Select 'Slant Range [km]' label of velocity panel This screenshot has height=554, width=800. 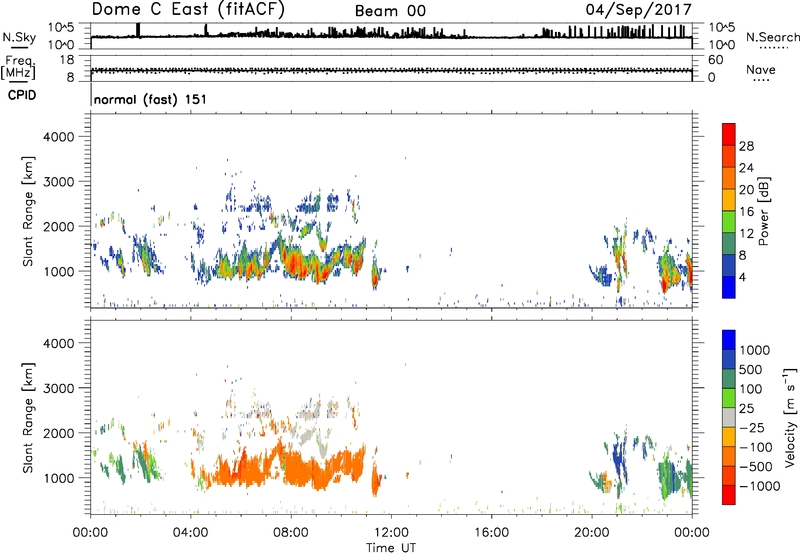point(28,418)
